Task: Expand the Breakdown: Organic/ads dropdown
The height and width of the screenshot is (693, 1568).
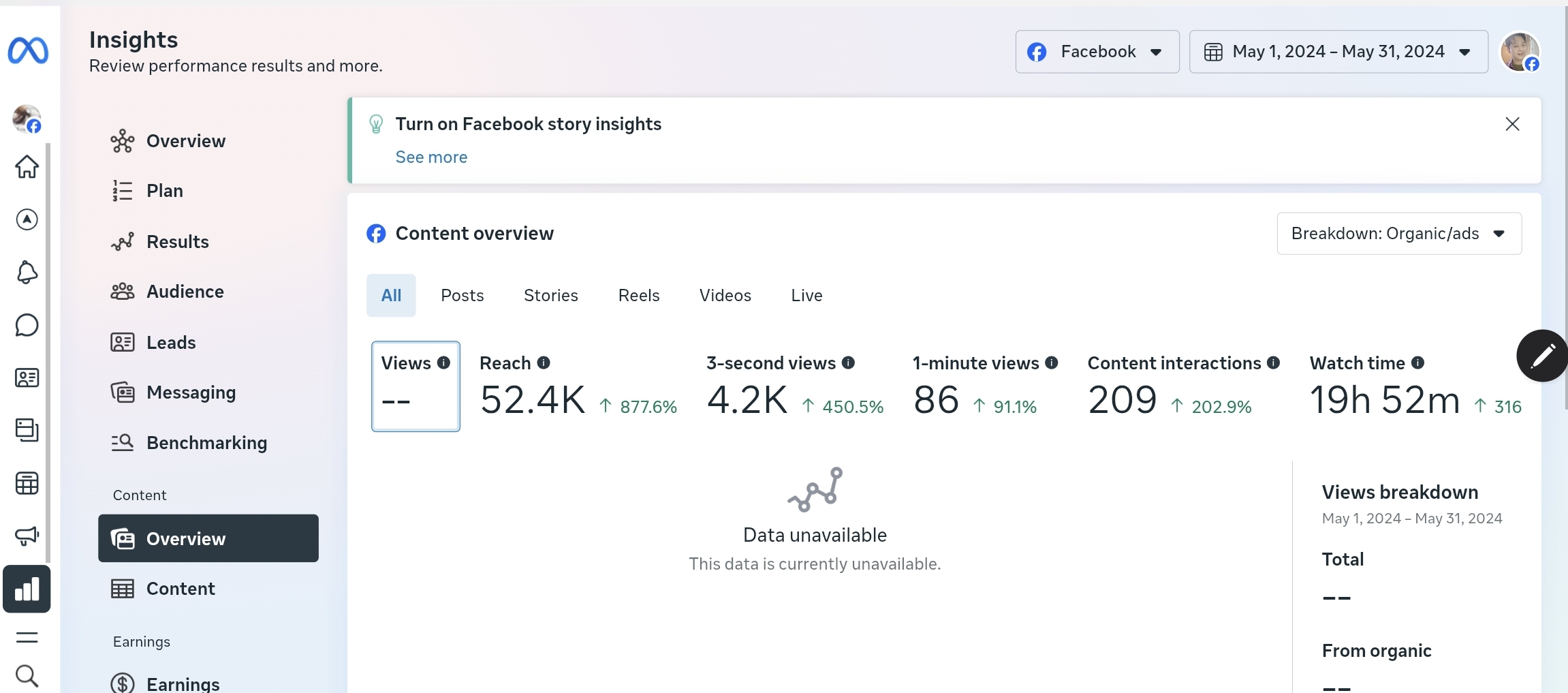Action: [1398, 234]
